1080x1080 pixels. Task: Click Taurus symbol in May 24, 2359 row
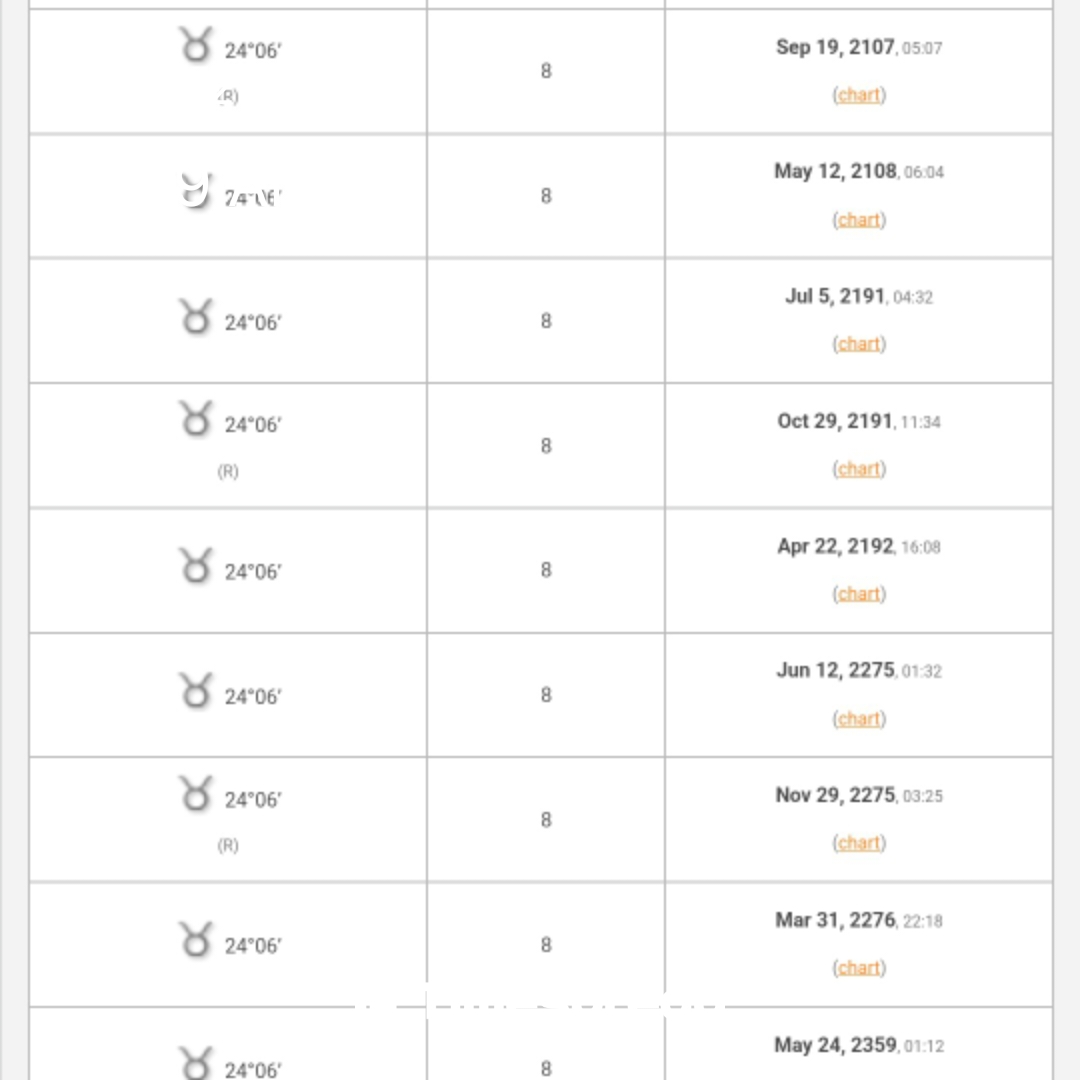coord(196,1063)
